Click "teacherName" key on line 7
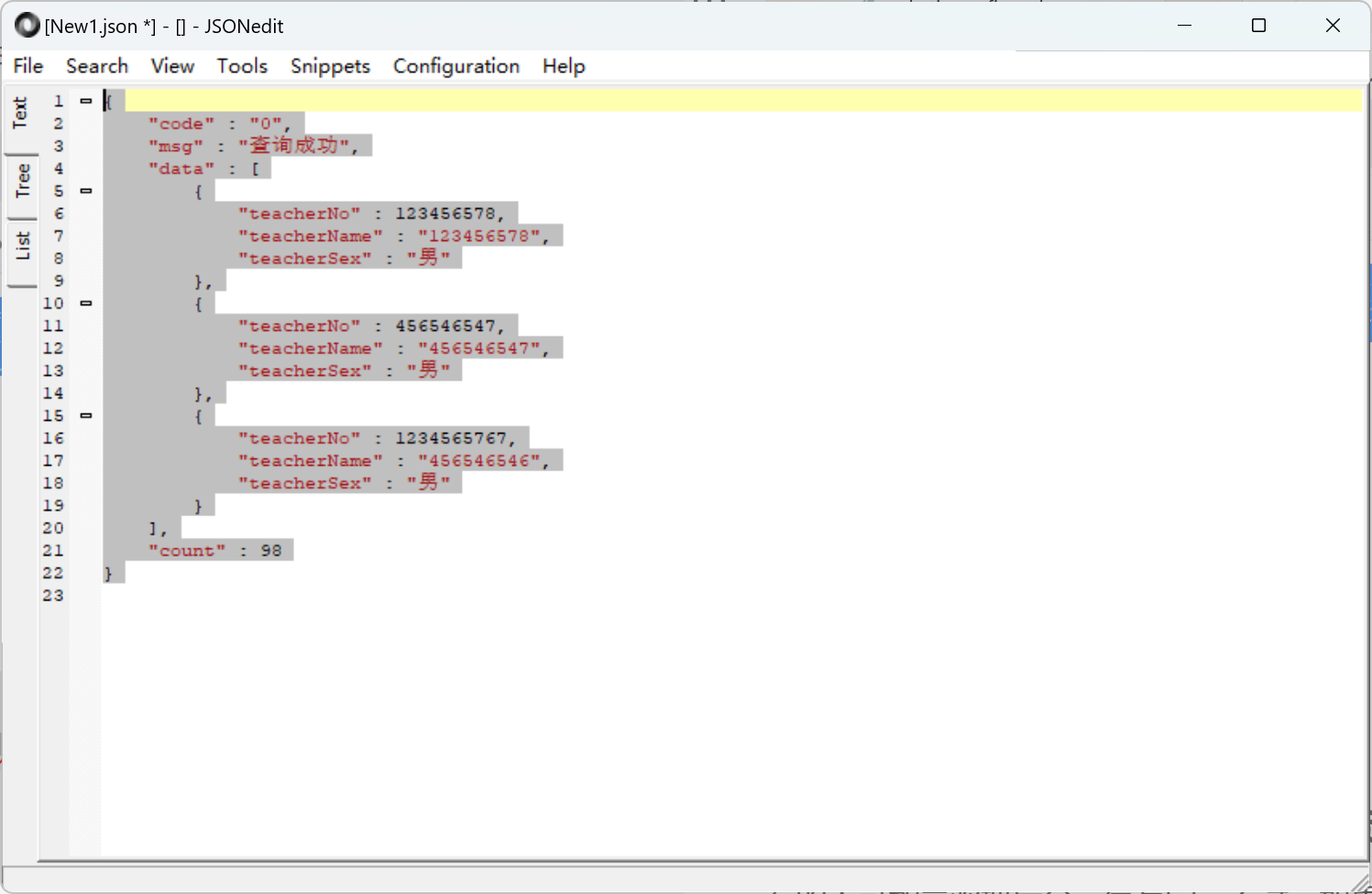 [311, 237]
